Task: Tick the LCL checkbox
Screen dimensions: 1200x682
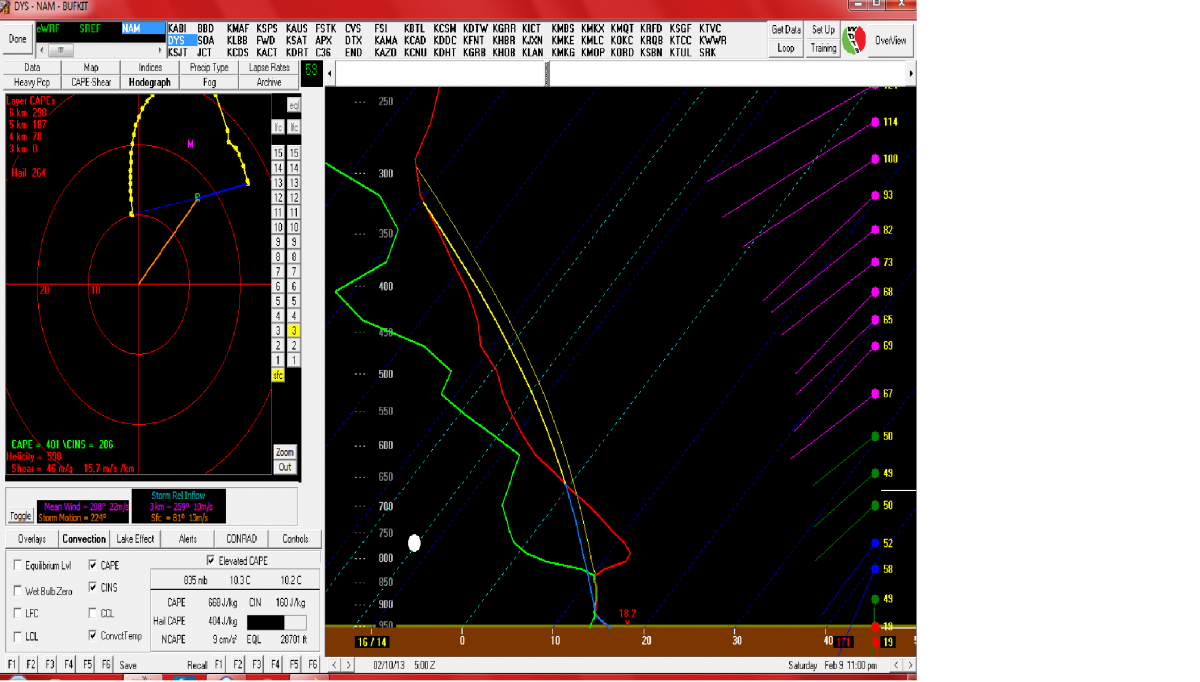Action: (17, 635)
